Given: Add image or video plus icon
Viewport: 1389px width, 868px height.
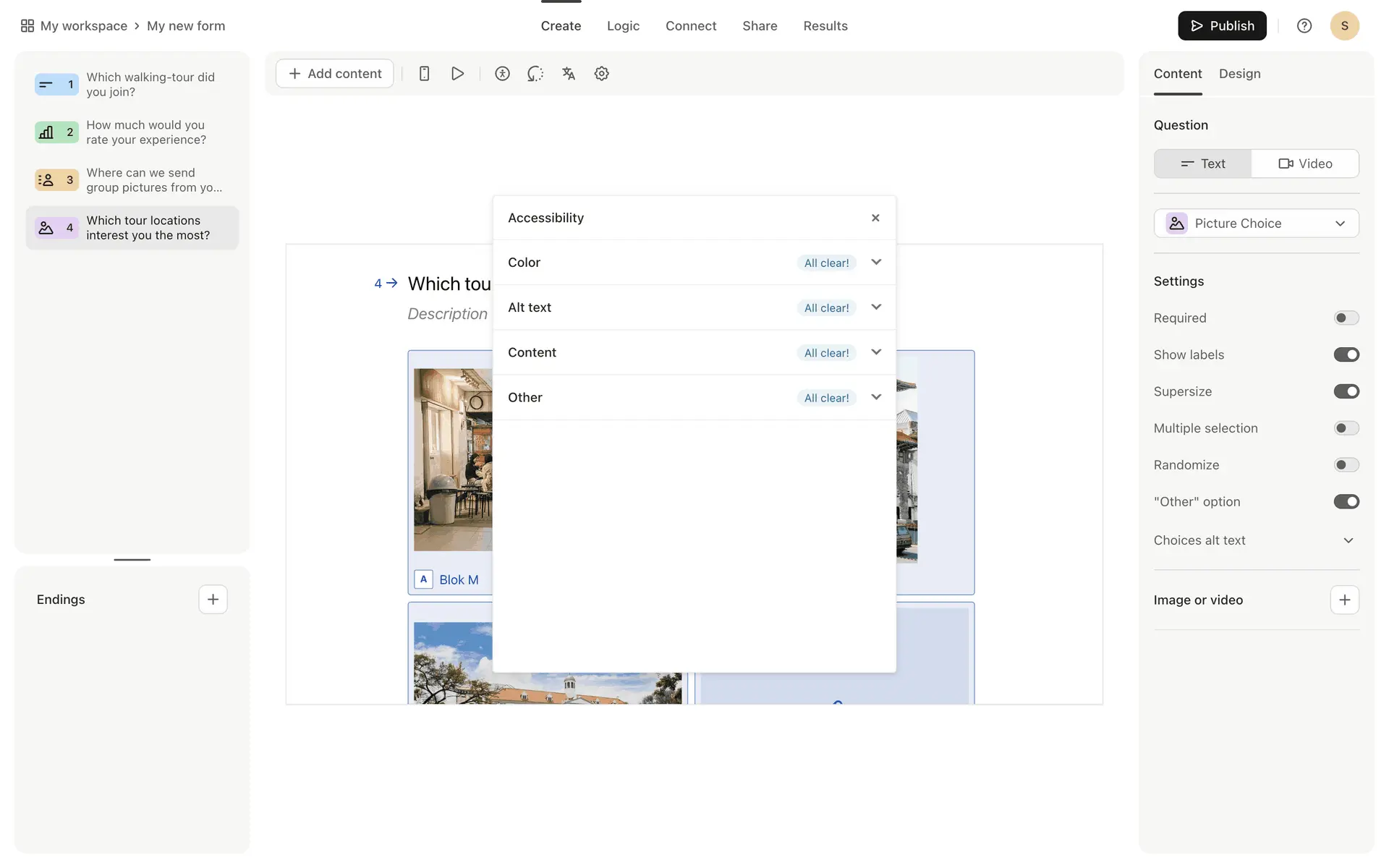Looking at the screenshot, I should [1344, 600].
